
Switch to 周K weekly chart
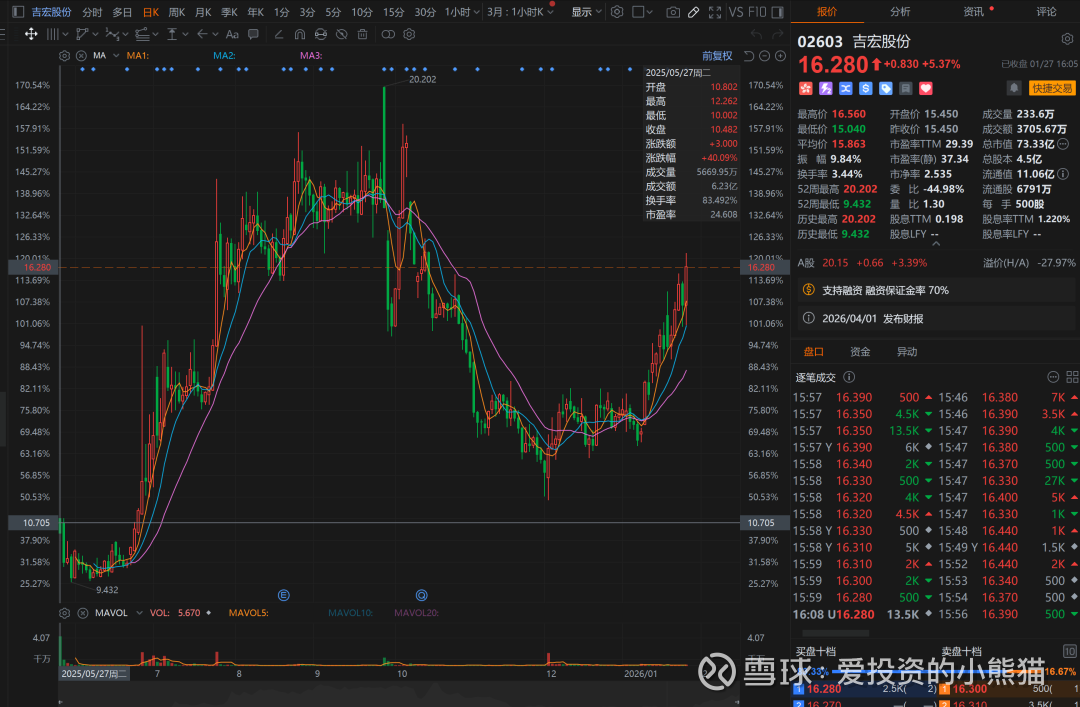(x=176, y=12)
